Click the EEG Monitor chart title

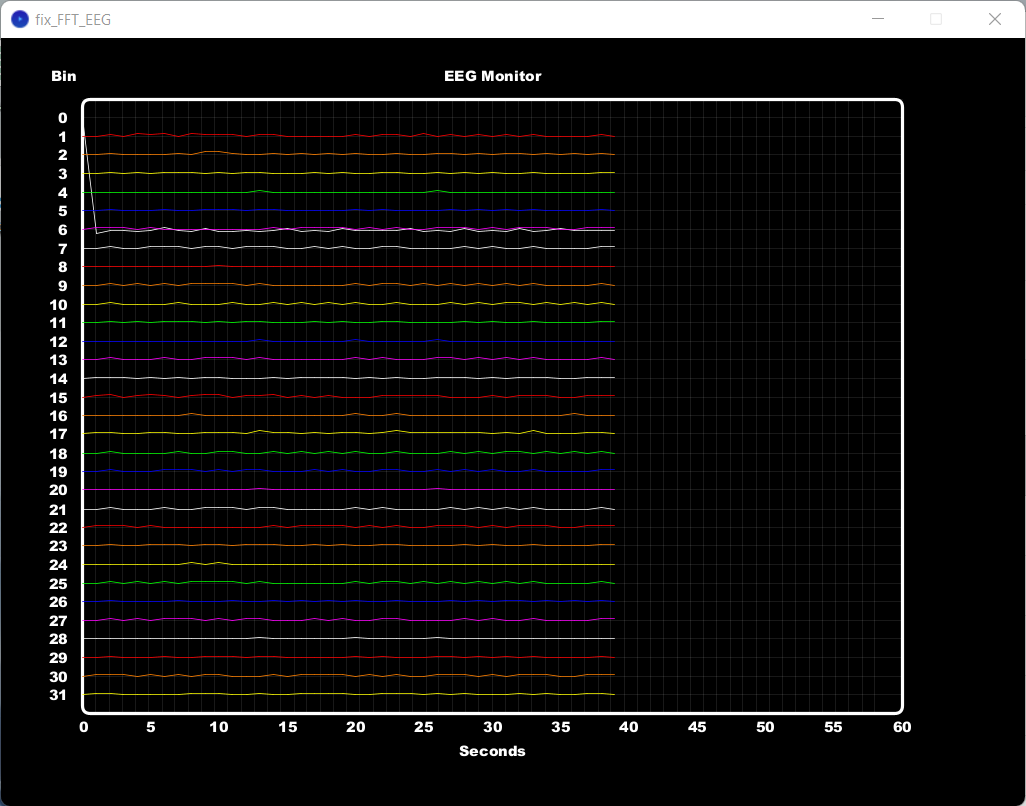click(x=492, y=76)
